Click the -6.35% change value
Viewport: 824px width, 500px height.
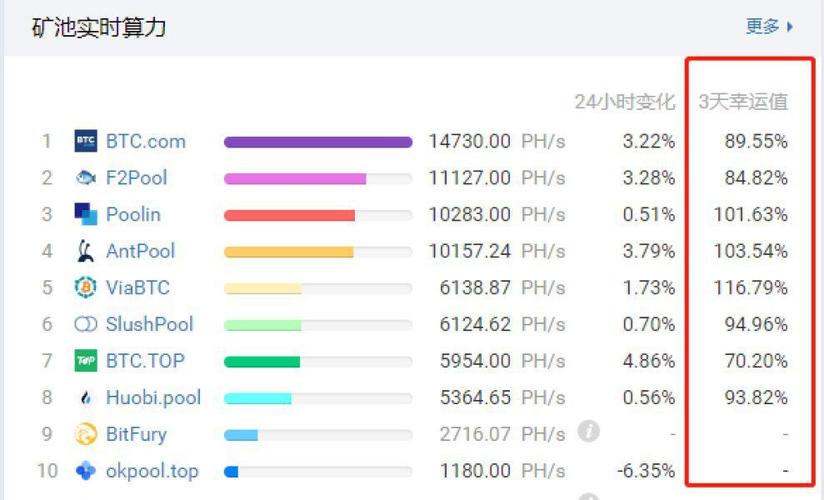(646, 471)
